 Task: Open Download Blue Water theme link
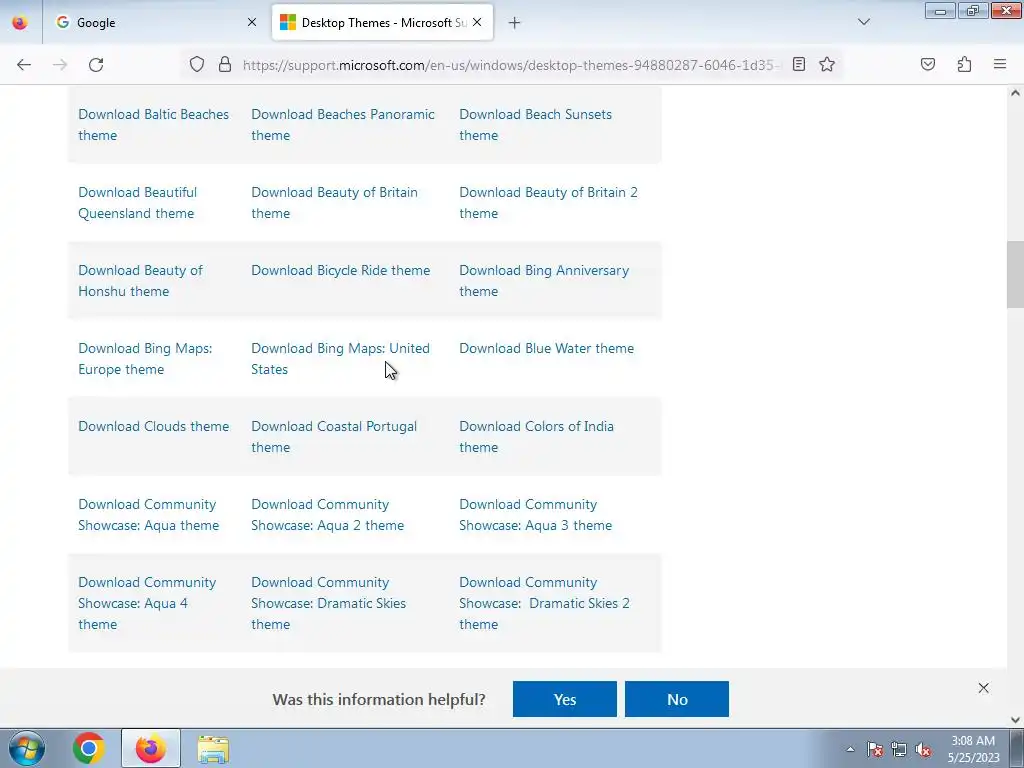(547, 348)
